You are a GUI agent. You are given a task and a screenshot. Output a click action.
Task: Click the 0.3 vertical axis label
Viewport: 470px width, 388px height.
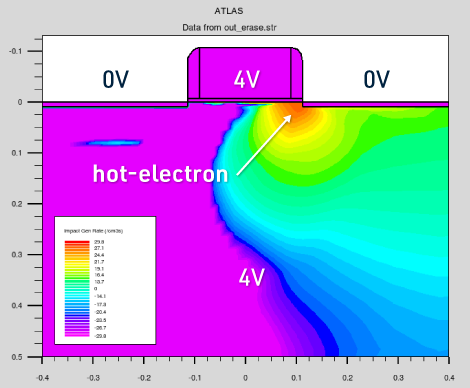[17, 255]
